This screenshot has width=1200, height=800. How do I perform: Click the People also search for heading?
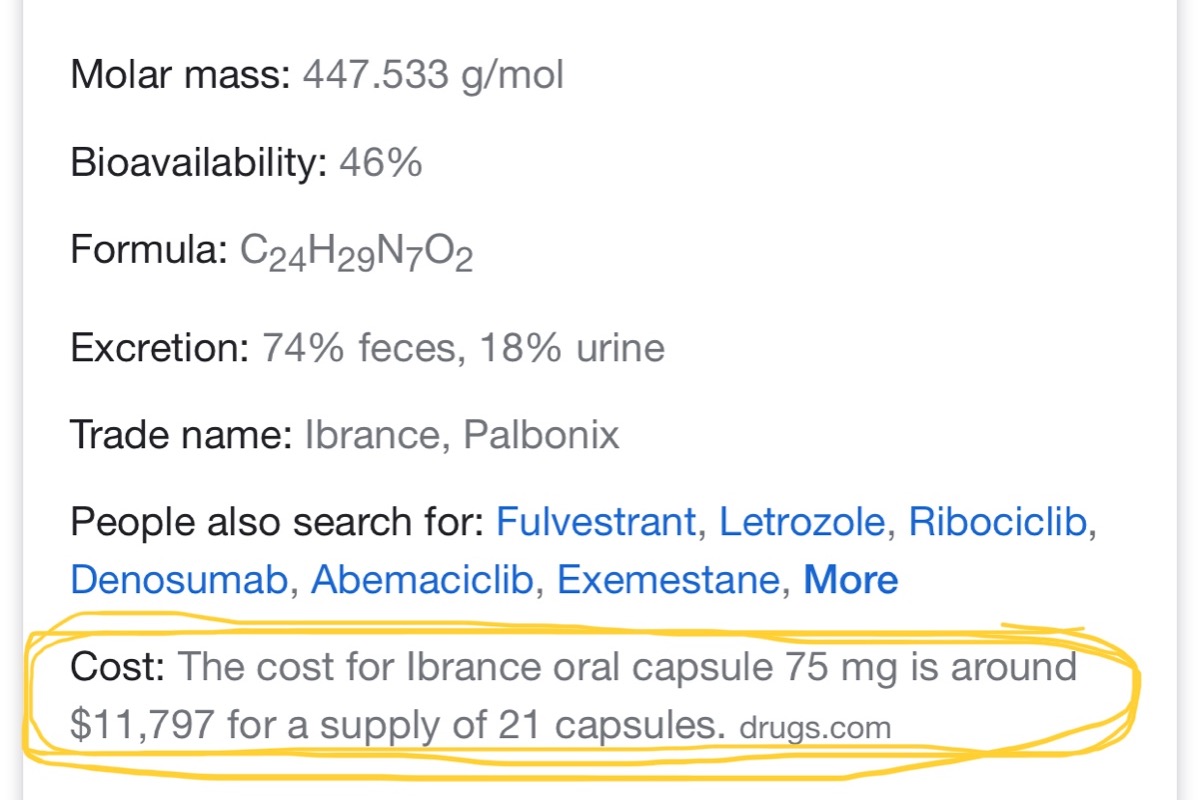[x=277, y=522]
